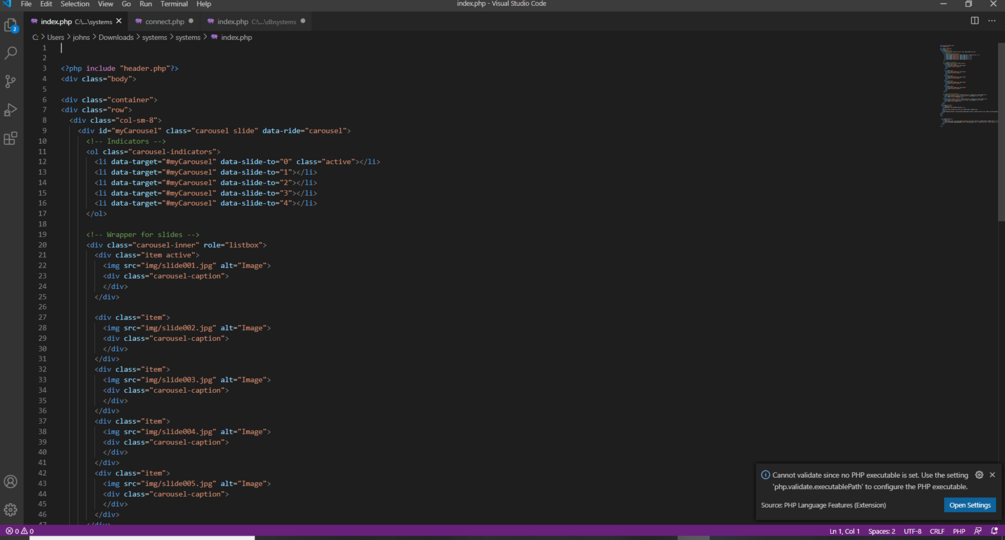Change the PHP language mode
This screenshot has height=540, width=1005.
959,531
